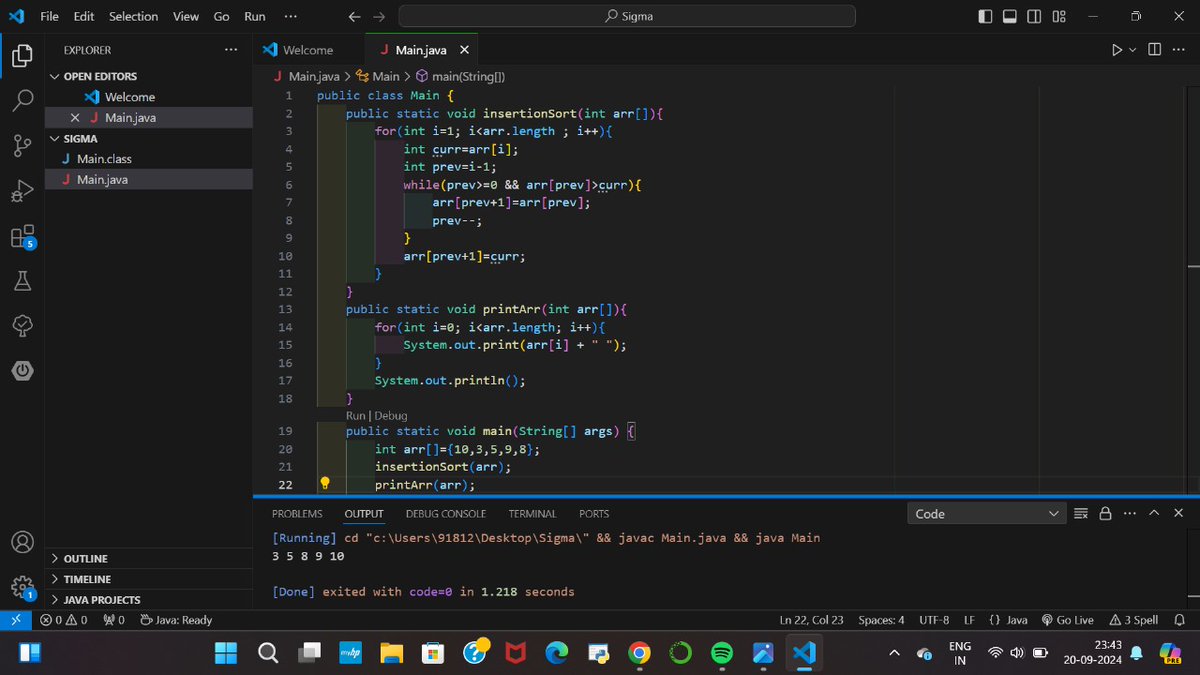
Task: Open the Selection menu
Action: coord(133,17)
